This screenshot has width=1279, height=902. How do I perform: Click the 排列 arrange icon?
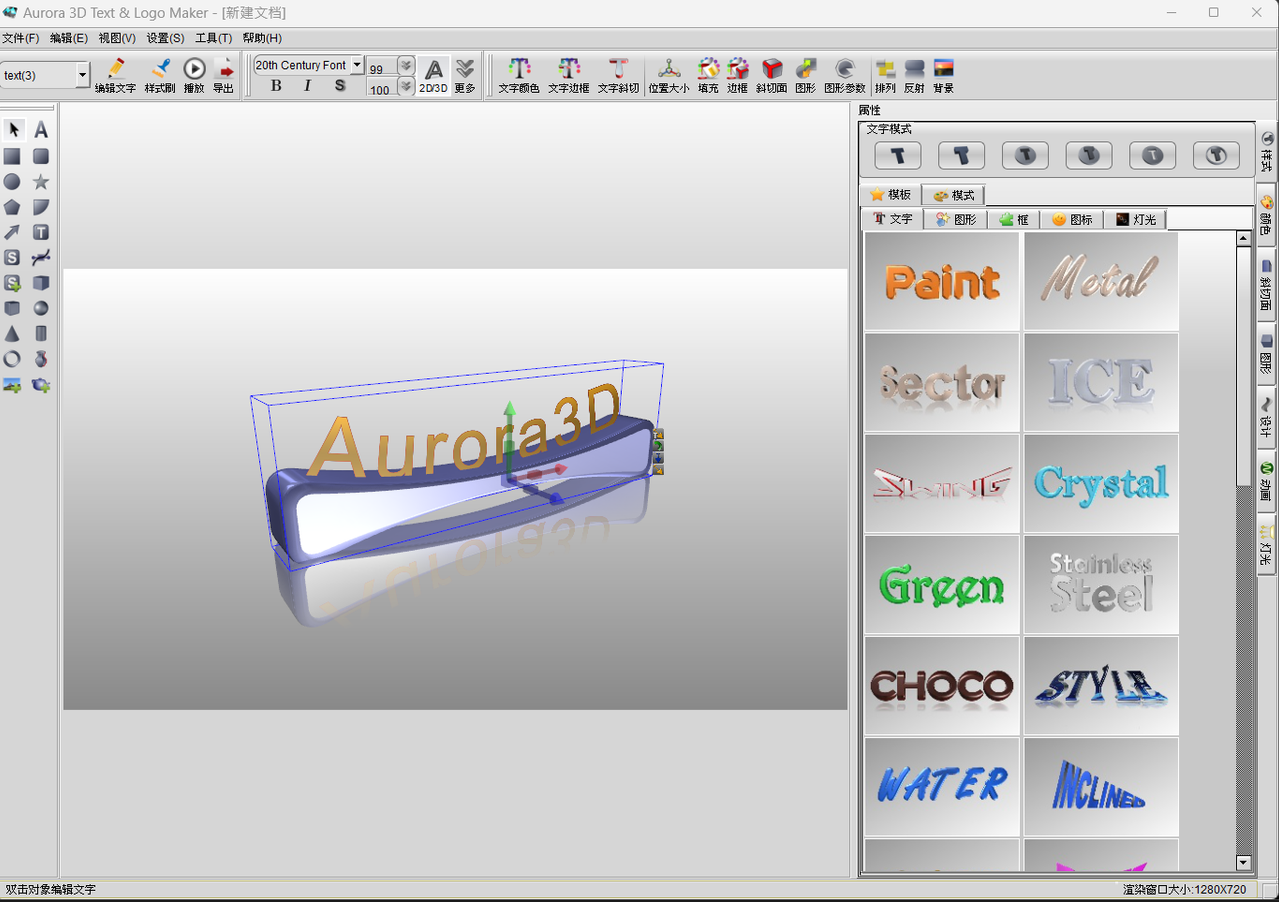[885, 75]
